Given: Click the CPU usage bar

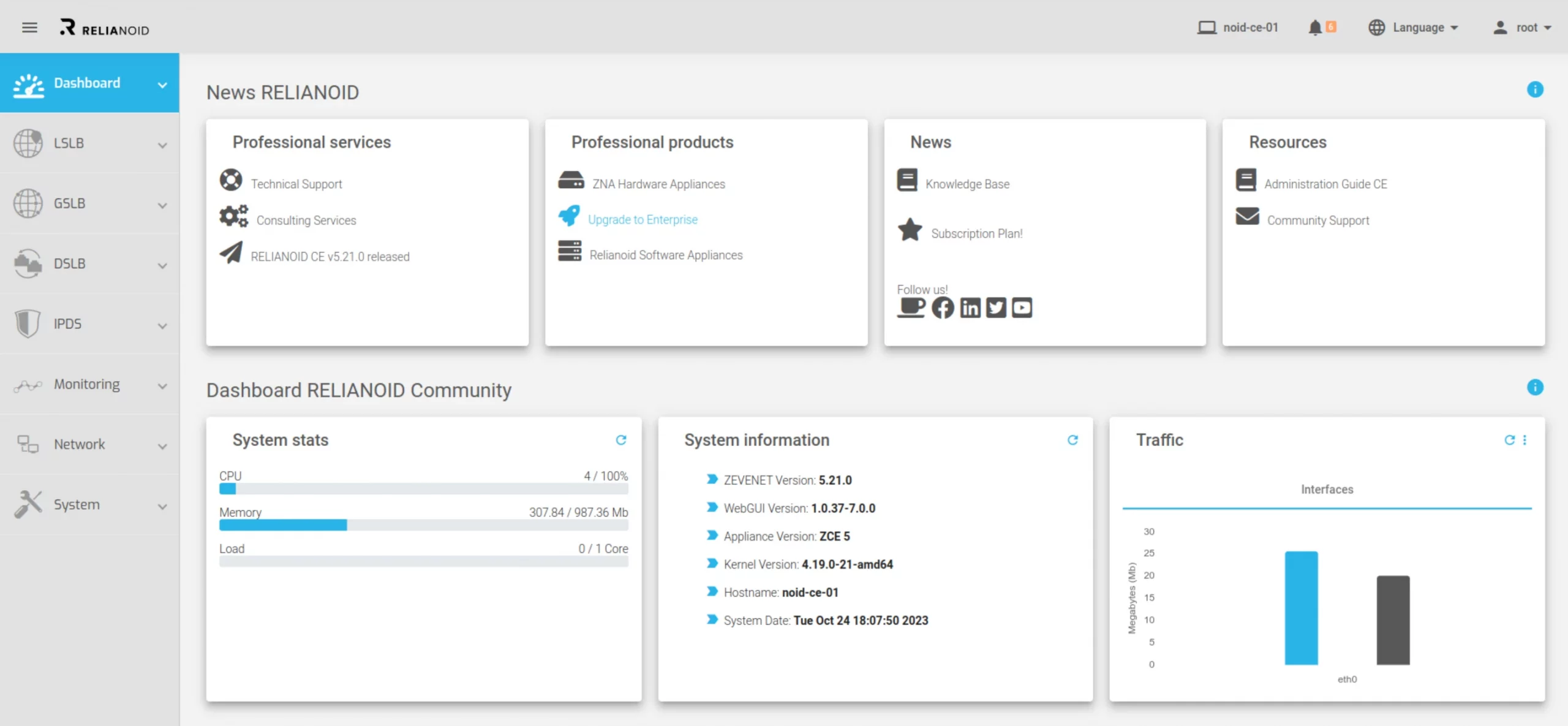Looking at the screenshot, I should [424, 489].
